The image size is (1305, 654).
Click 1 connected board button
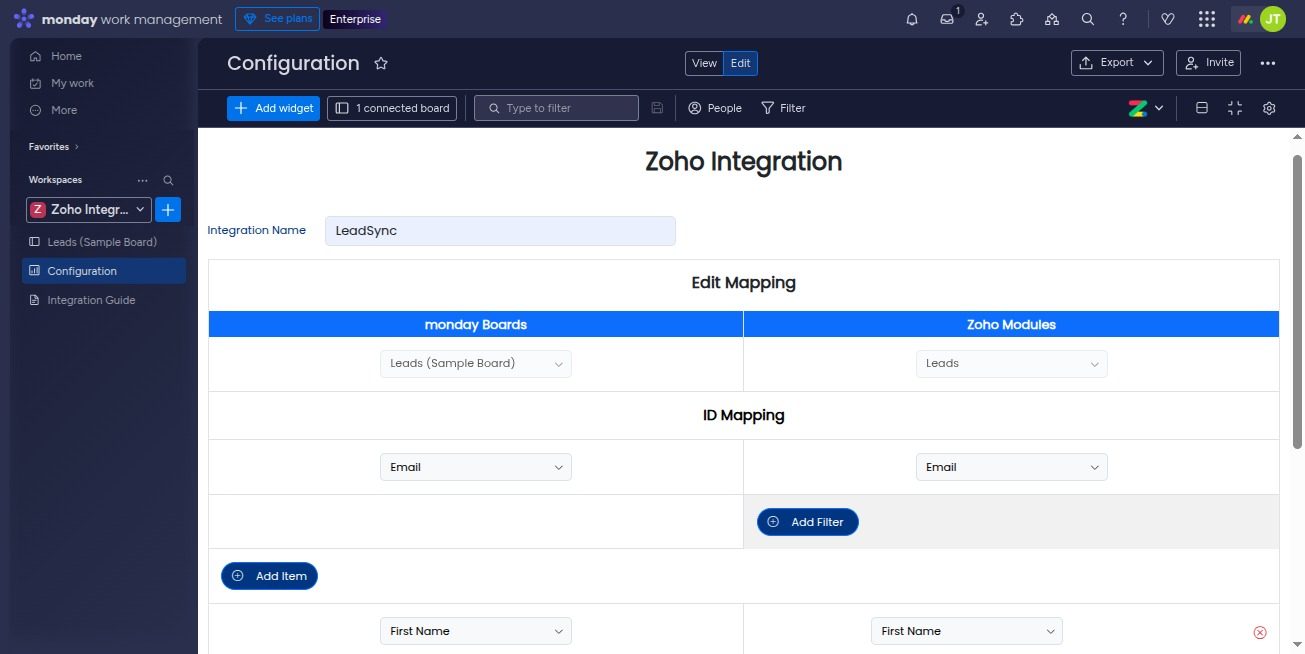[x=392, y=108]
